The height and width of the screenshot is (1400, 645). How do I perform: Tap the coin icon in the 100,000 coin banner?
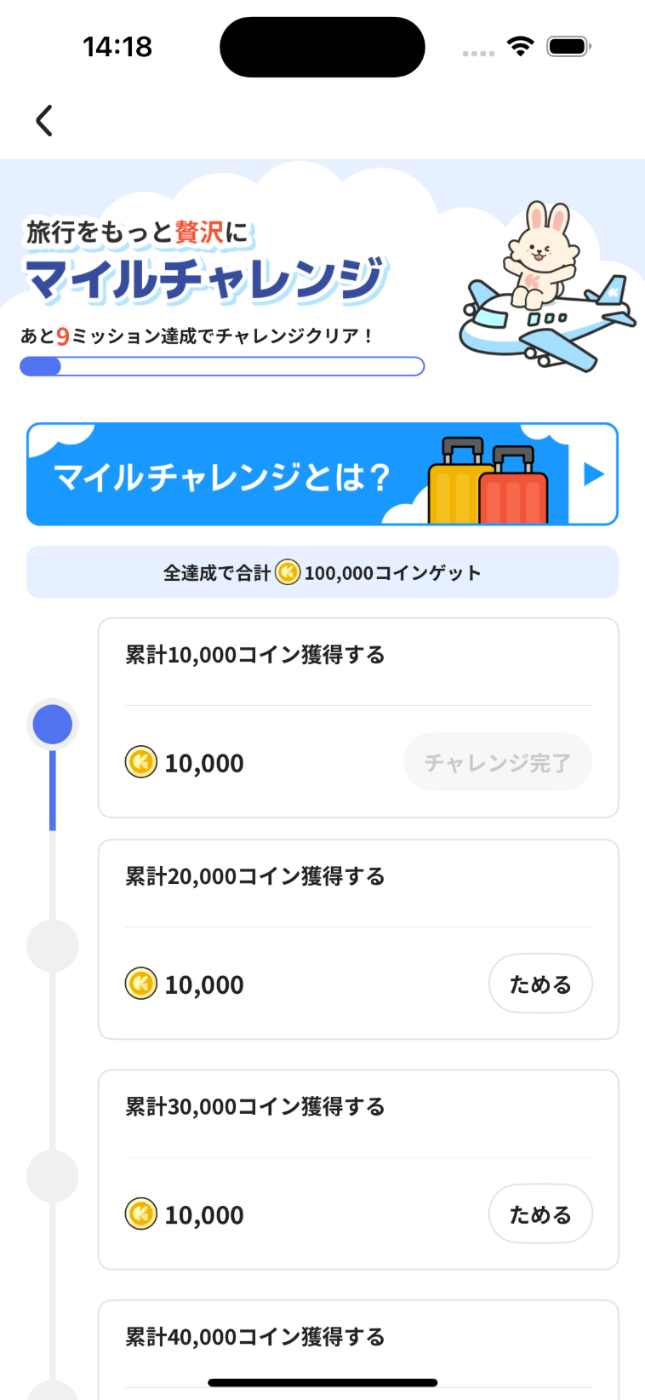click(289, 573)
